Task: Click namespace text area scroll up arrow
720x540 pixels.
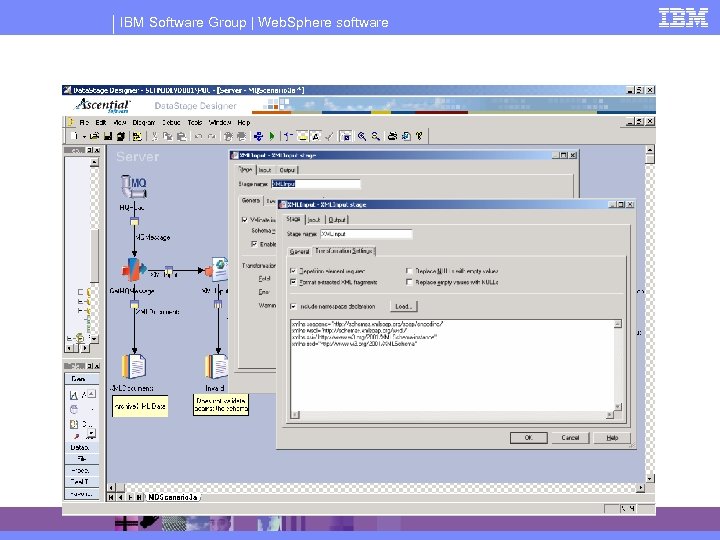Action: tap(618, 324)
